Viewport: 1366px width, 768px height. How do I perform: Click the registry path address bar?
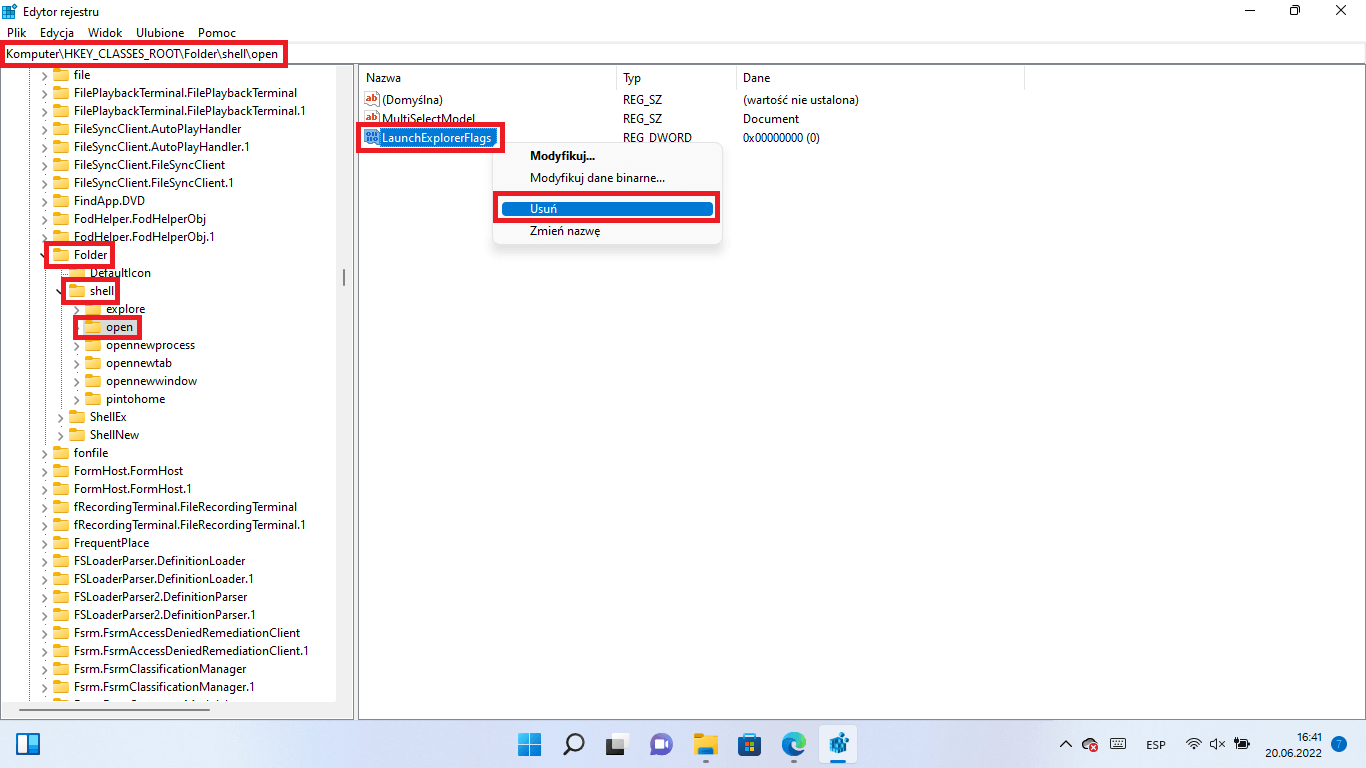tap(683, 54)
